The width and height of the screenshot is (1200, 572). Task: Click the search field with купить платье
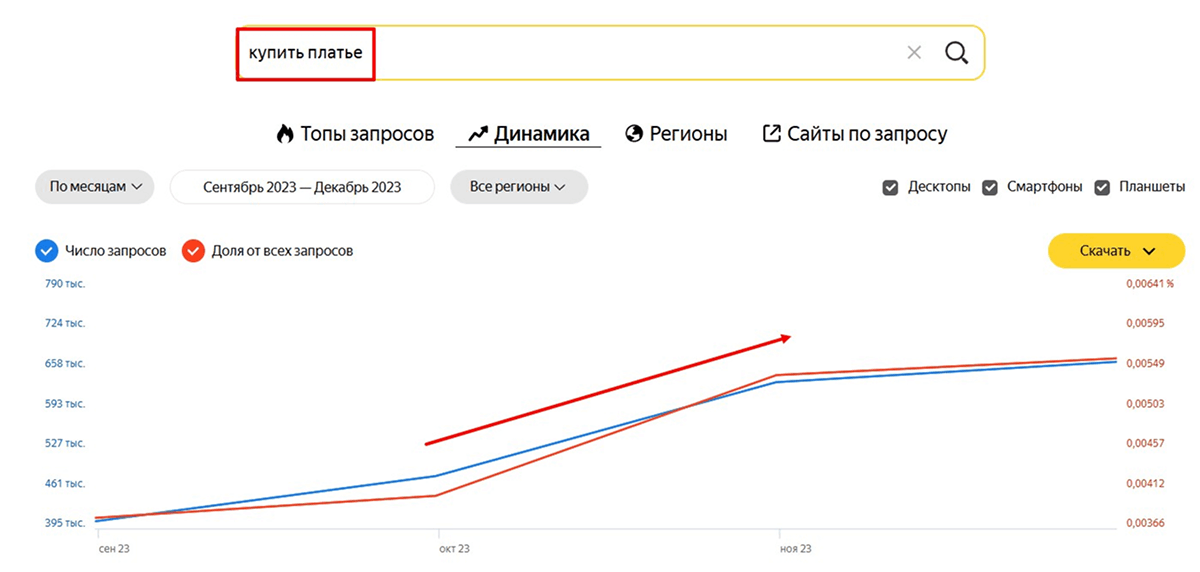[600, 53]
